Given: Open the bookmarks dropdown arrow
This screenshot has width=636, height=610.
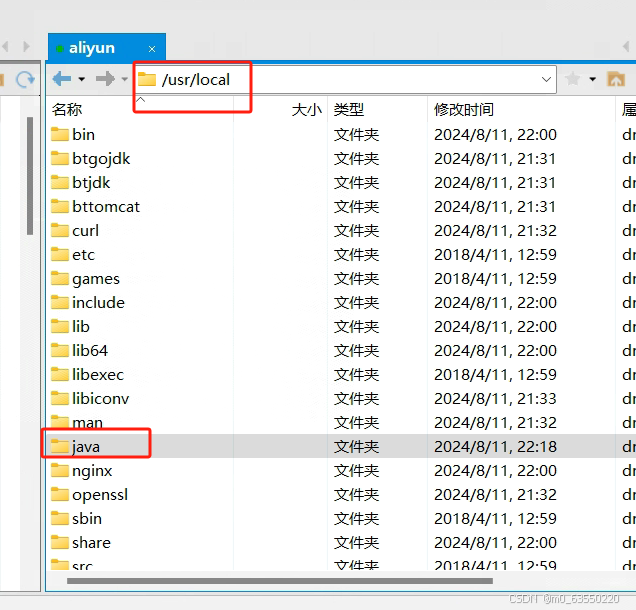Looking at the screenshot, I should [592, 79].
